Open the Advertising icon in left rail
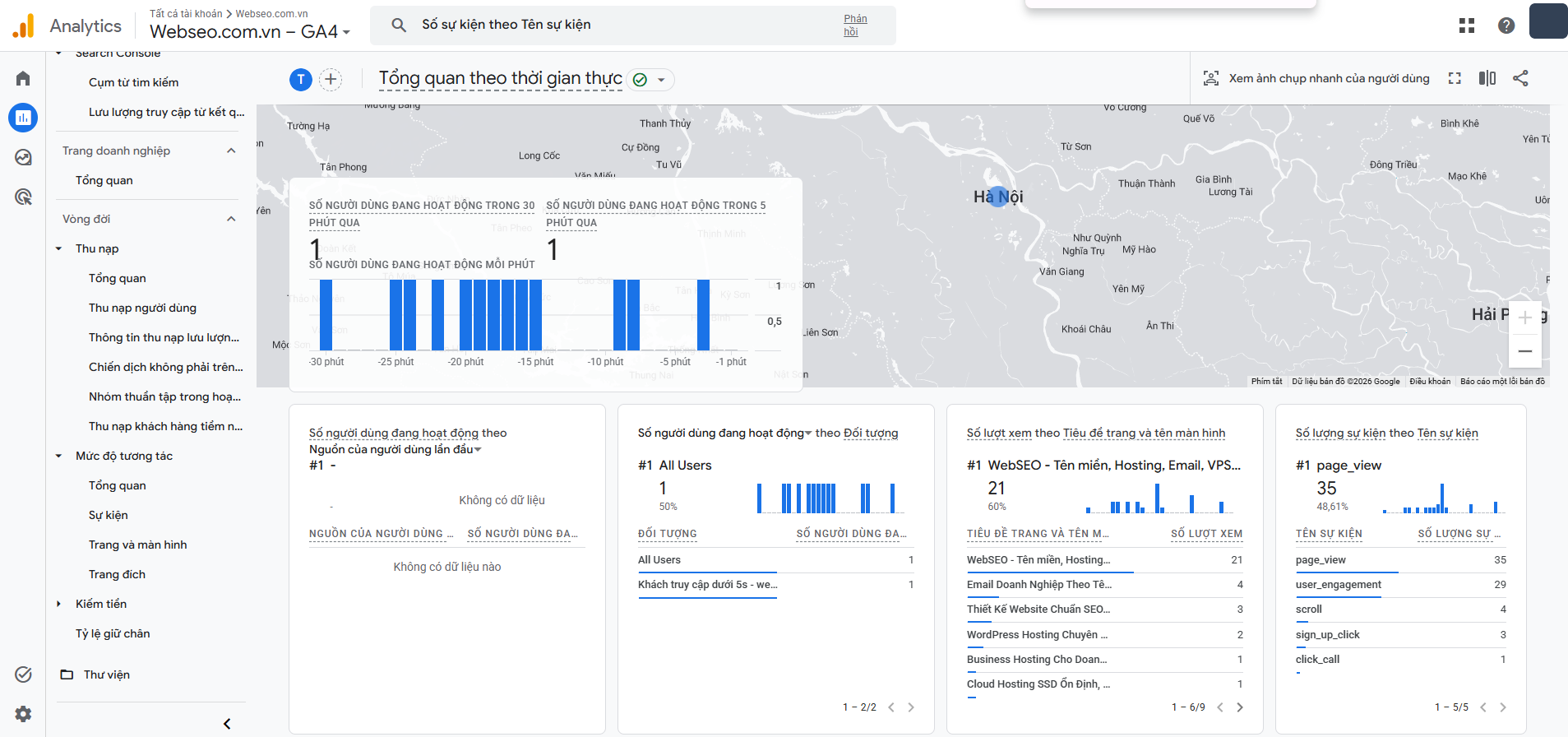Viewport: 1568px width, 737px height. pos(23,197)
